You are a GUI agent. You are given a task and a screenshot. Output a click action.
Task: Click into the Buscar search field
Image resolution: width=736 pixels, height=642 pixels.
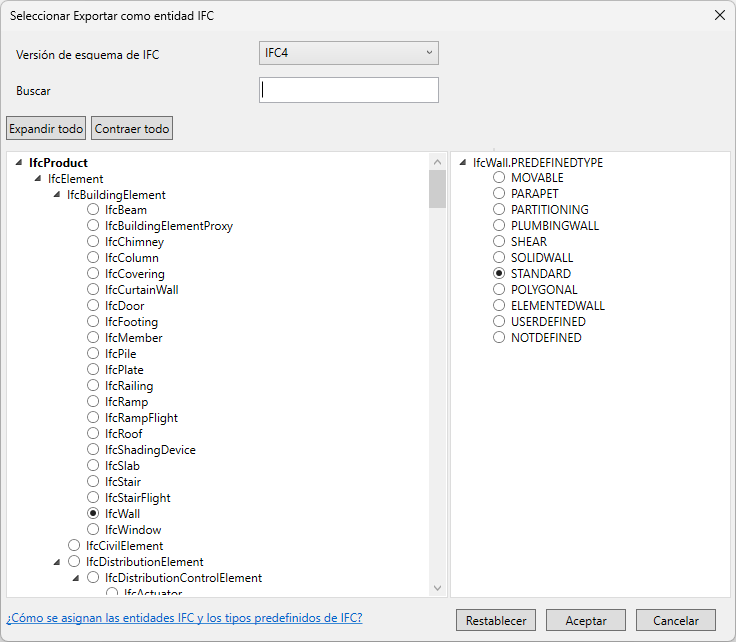click(348, 90)
